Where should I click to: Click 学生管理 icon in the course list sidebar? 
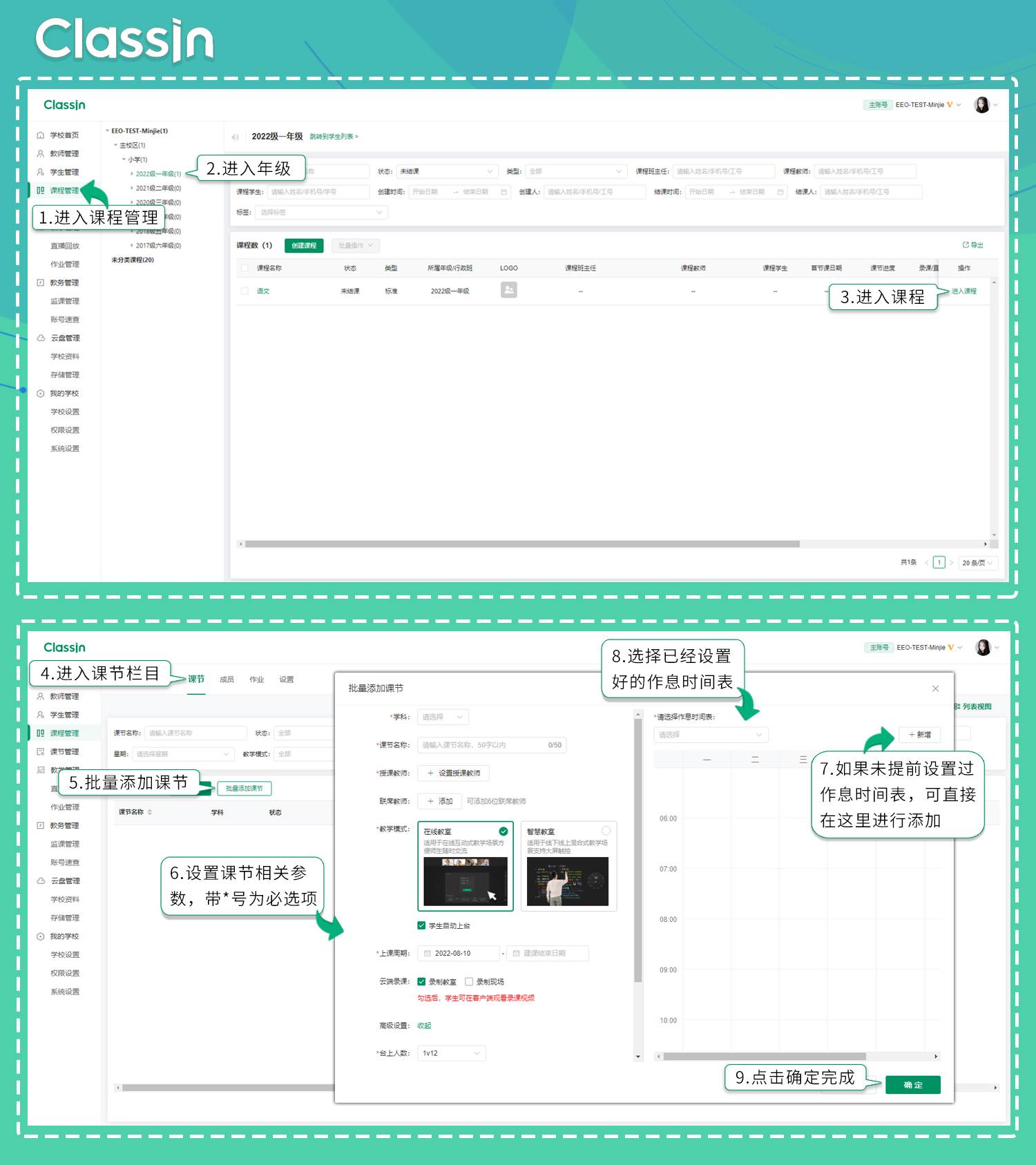[x=40, y=172]
